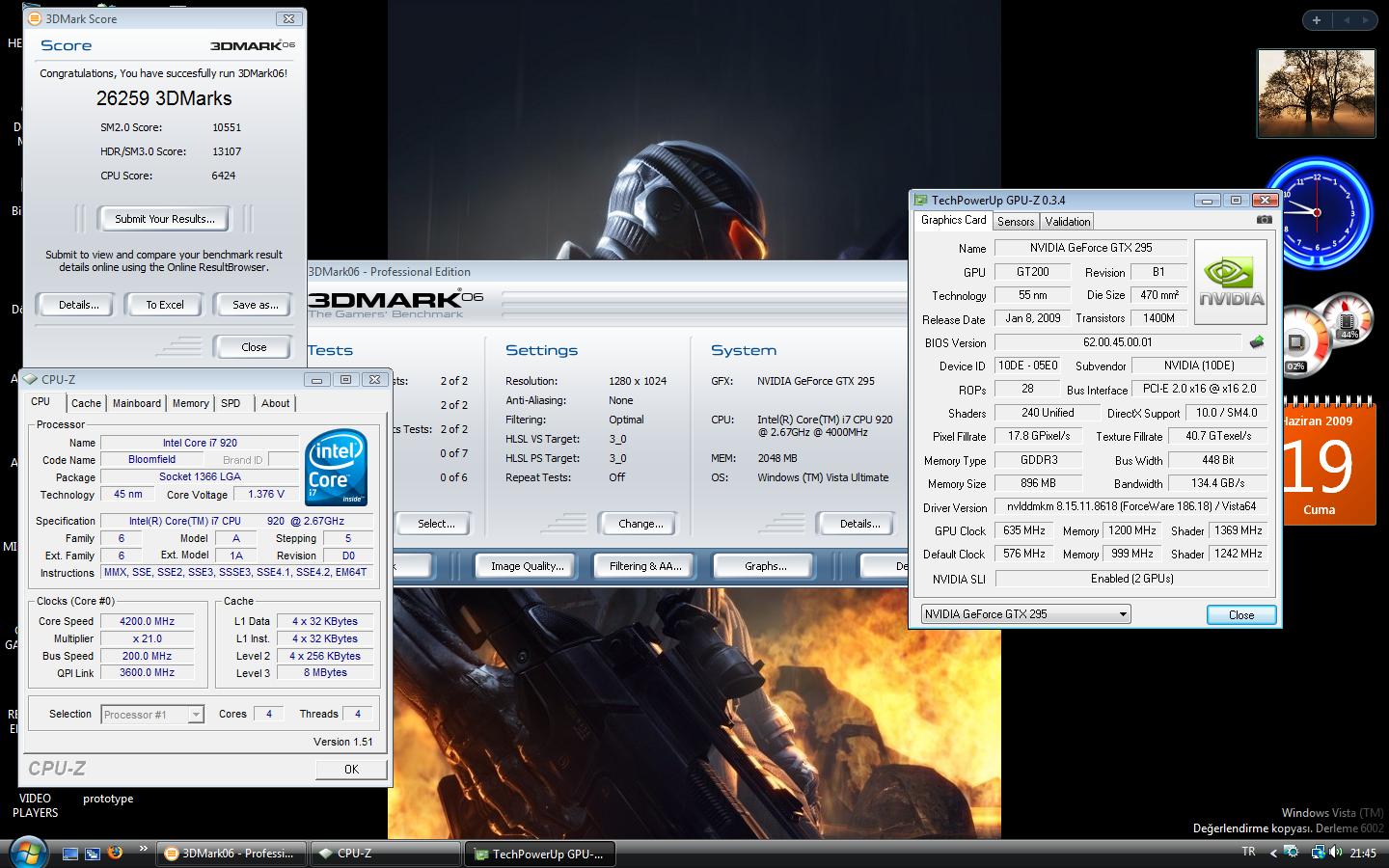Open the SPD tab in CPU-Z
The height and width of the screenshot is (868, 1389).
(231, 403)
